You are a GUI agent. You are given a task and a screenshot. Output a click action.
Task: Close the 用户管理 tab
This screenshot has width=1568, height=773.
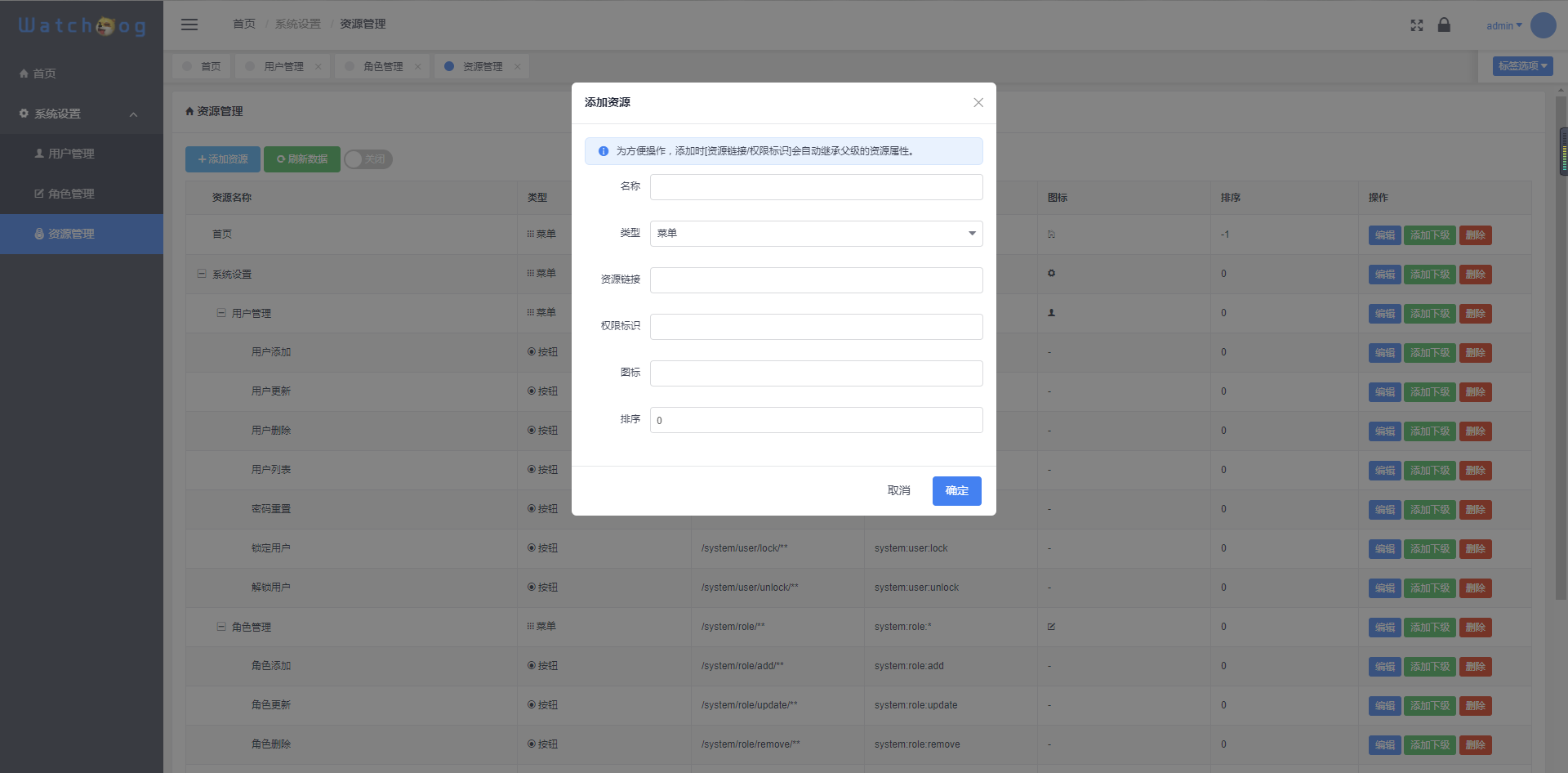[x=318, y=67]
